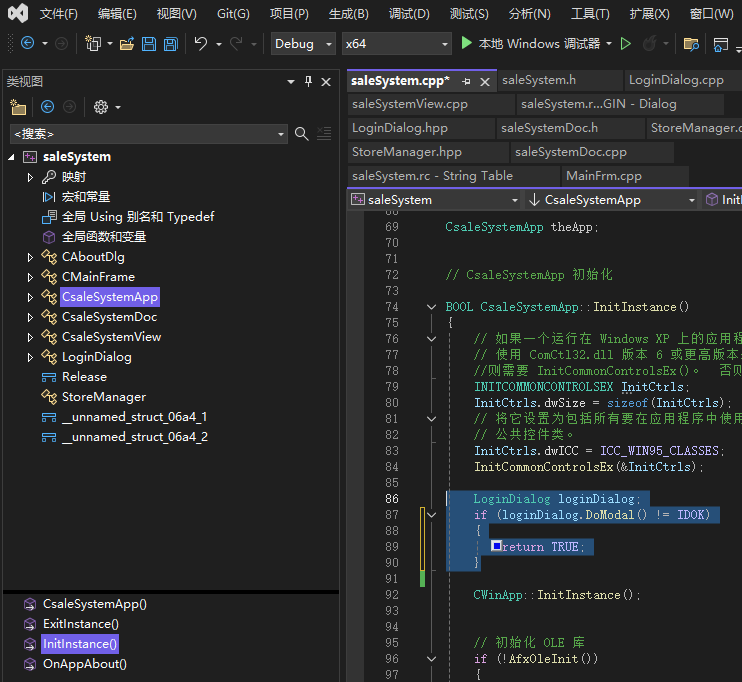Screen dimensions: 742x682
Task: Click the Open File folder icon
Action: tap(126, 44)
